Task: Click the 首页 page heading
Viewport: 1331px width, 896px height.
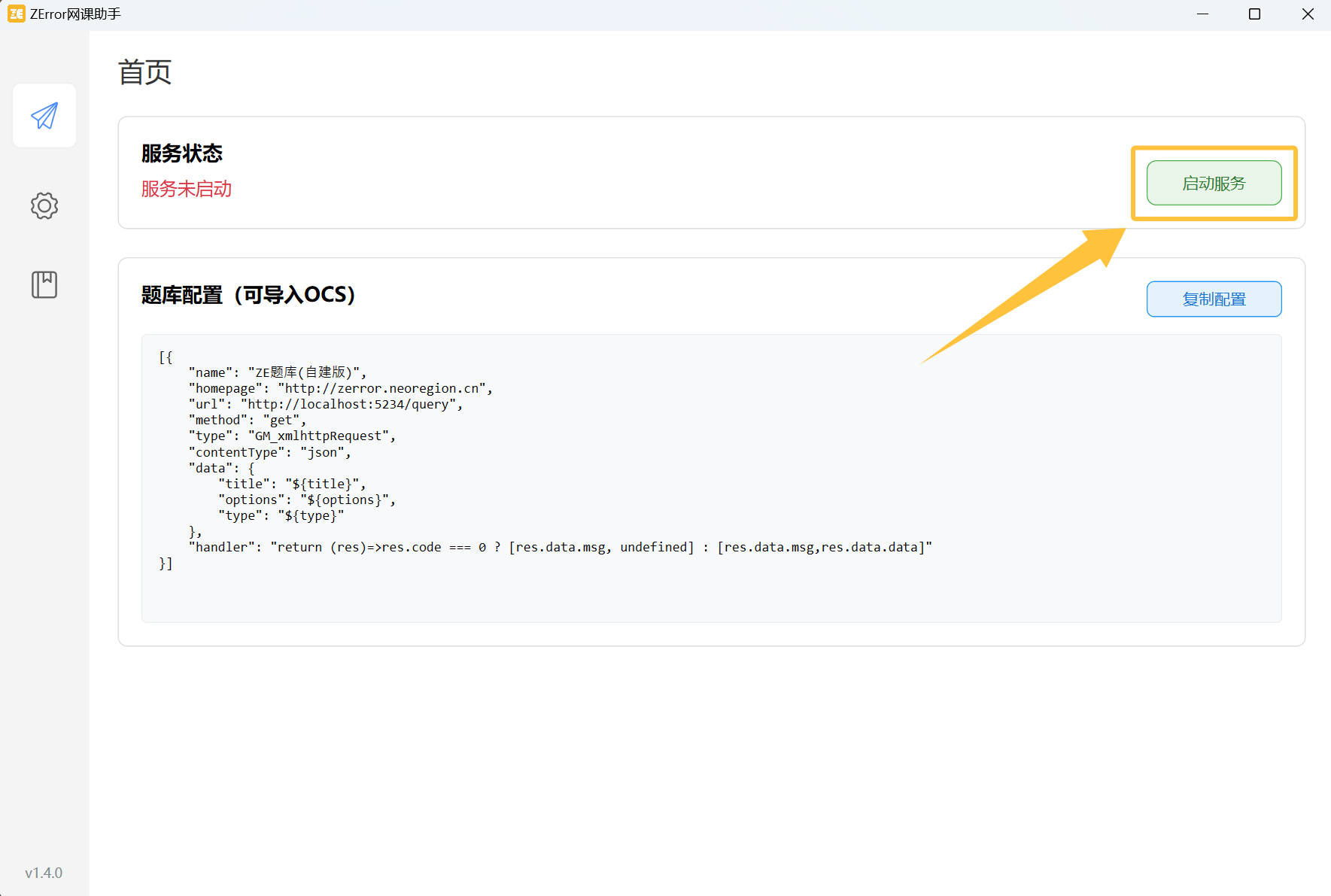Action: pos(144,72)
